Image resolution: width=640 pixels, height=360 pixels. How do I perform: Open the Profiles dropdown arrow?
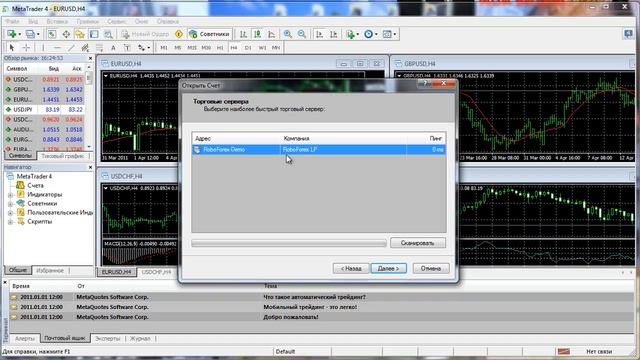(38, 34)
